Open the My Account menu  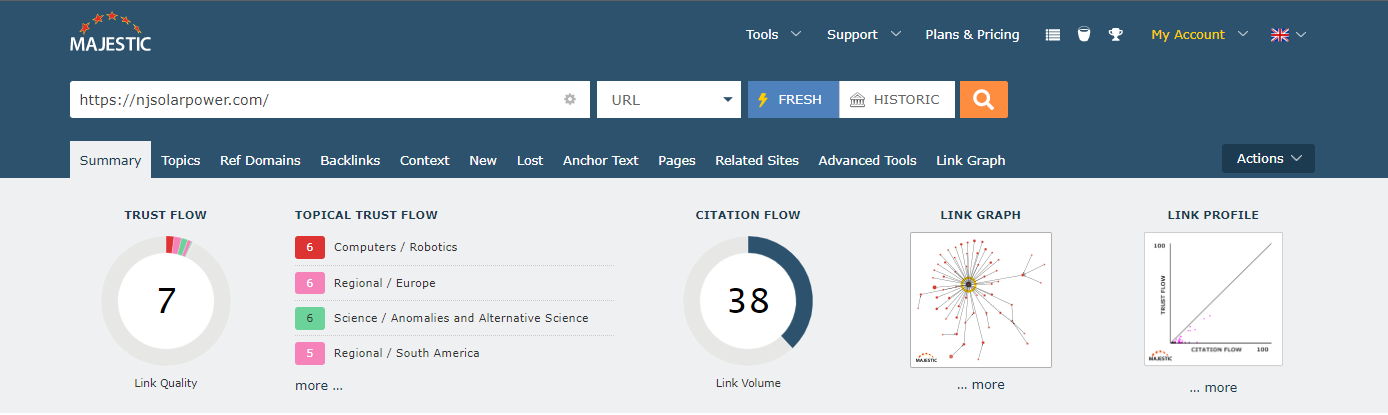(x=1199, y=34)
